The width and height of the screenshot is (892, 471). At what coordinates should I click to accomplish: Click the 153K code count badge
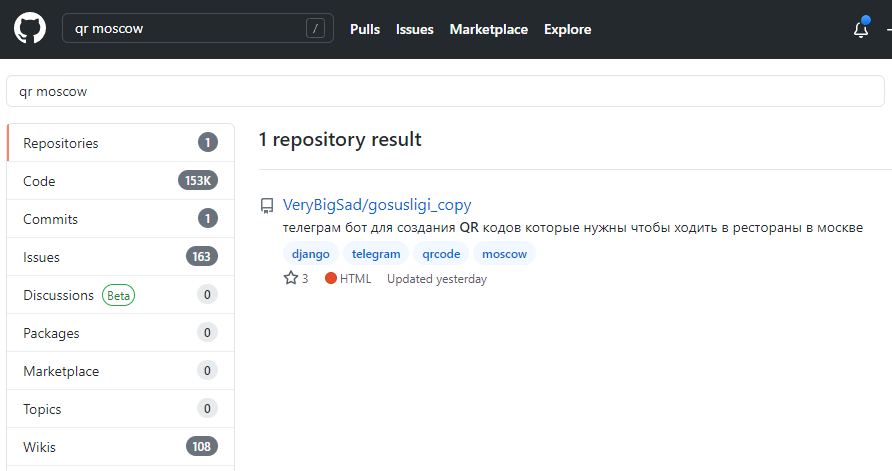(198, 180)
